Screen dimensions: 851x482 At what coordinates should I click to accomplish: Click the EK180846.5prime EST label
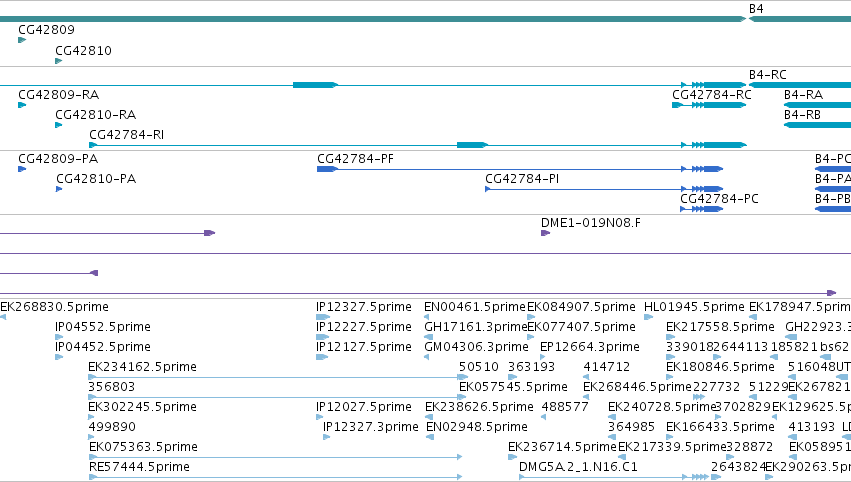pyautogui.click(x=720, y=367)
